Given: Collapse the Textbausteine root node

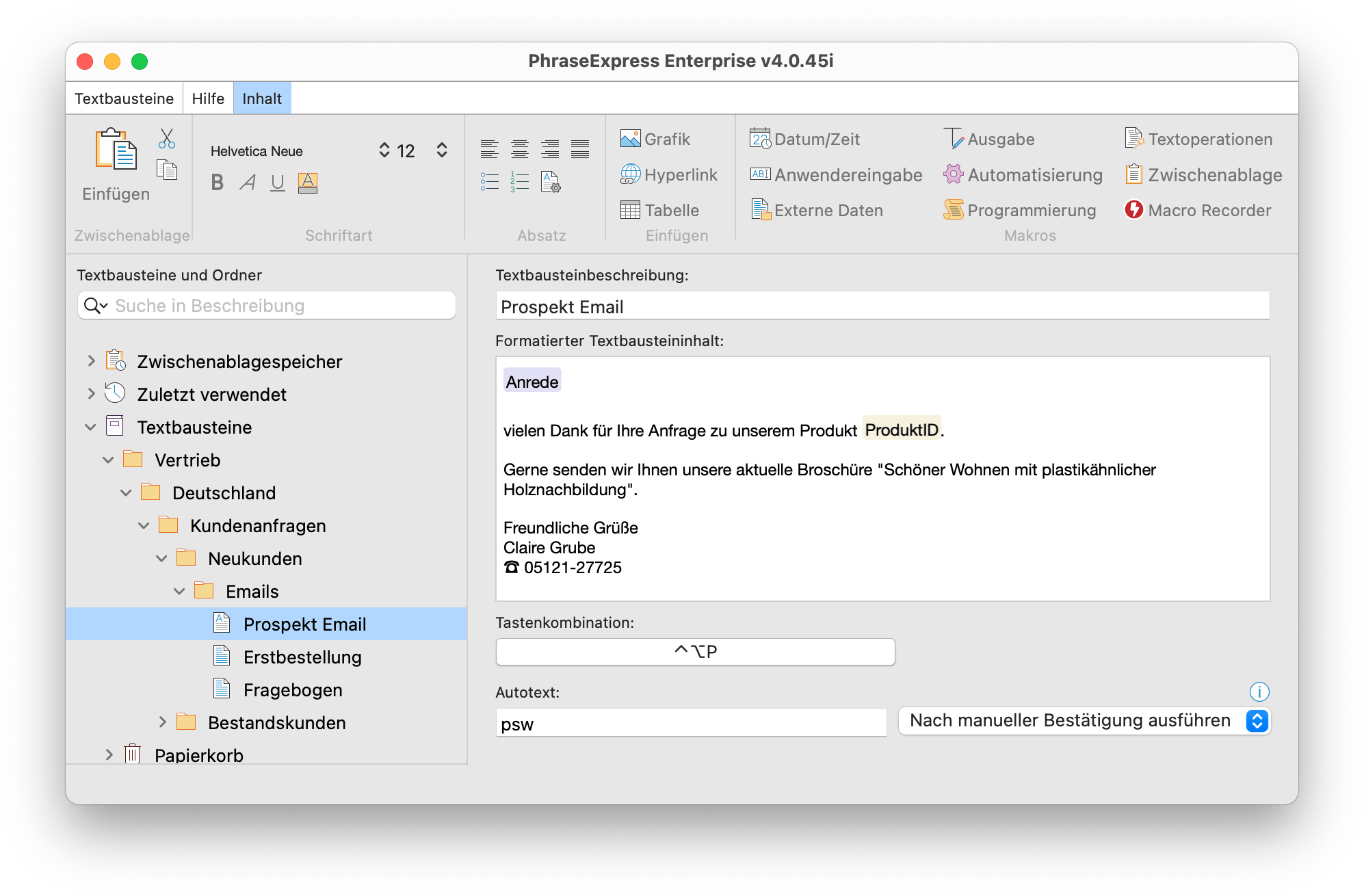Looking at the screenshot, I should coord(90,427).
